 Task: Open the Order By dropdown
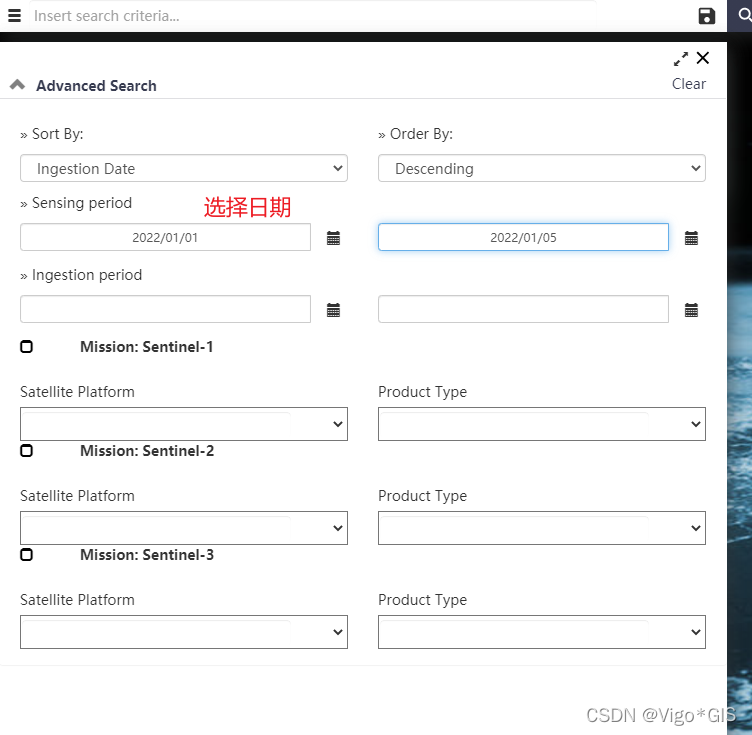(x=541, y=168)
